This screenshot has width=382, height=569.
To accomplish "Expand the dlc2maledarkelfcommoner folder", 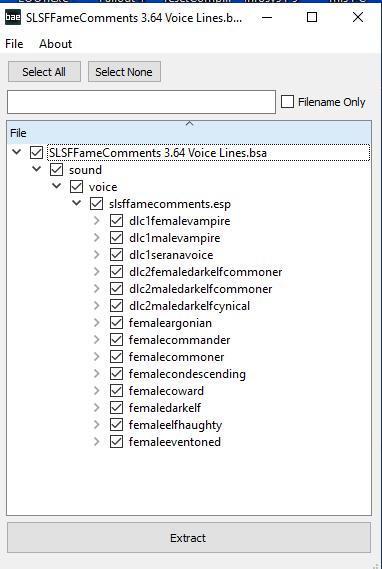I will pyautogui.click(x=96, y=288).
